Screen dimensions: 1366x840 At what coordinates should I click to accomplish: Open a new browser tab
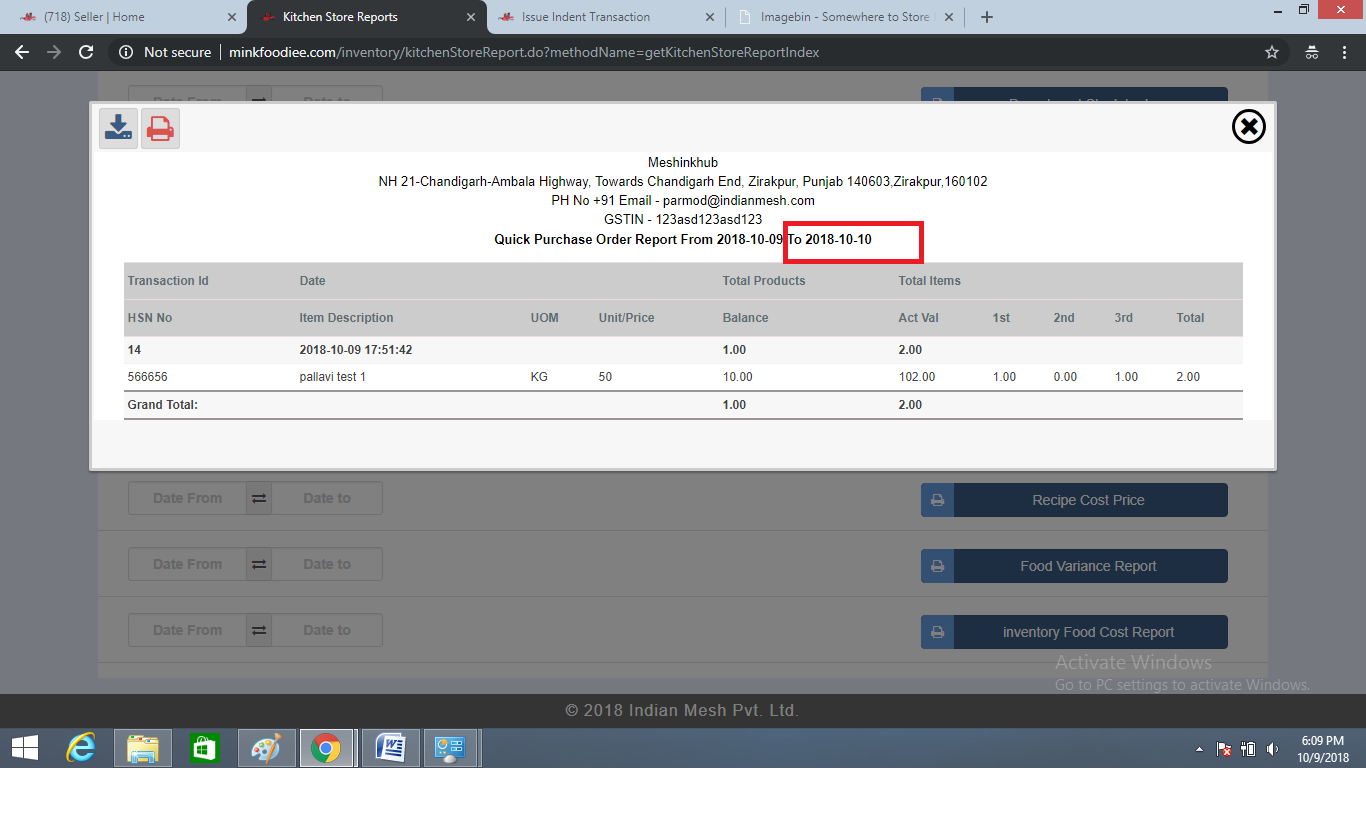click(x=987, y=17)
